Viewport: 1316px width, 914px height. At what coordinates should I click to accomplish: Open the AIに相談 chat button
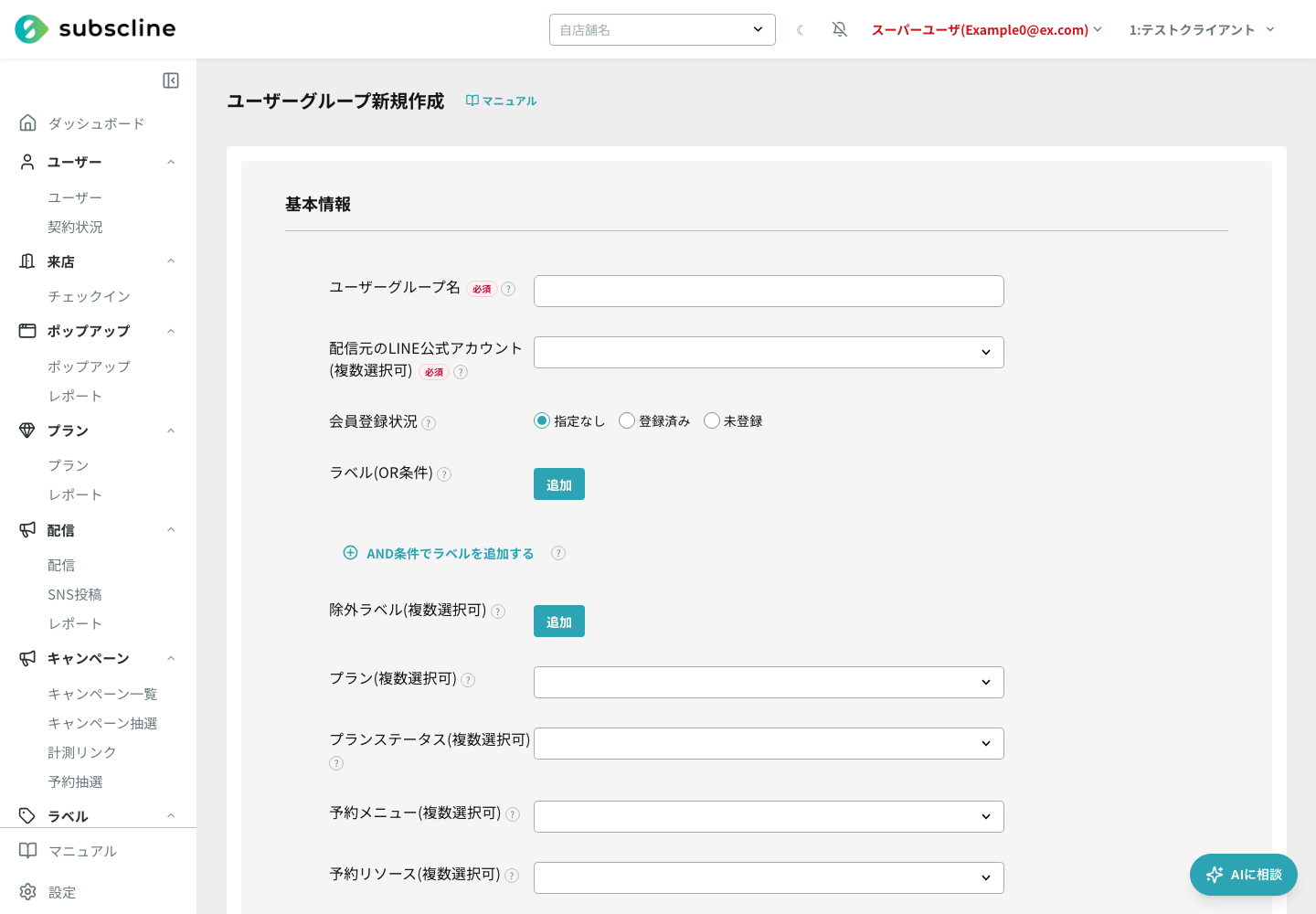tap(1244, 875)
